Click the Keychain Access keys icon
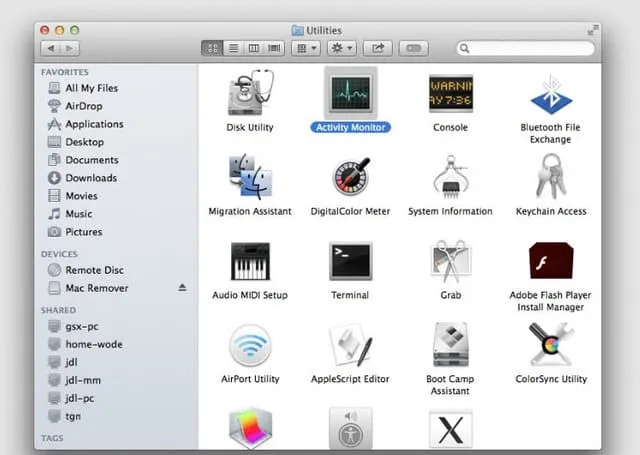 click(551, 176)
